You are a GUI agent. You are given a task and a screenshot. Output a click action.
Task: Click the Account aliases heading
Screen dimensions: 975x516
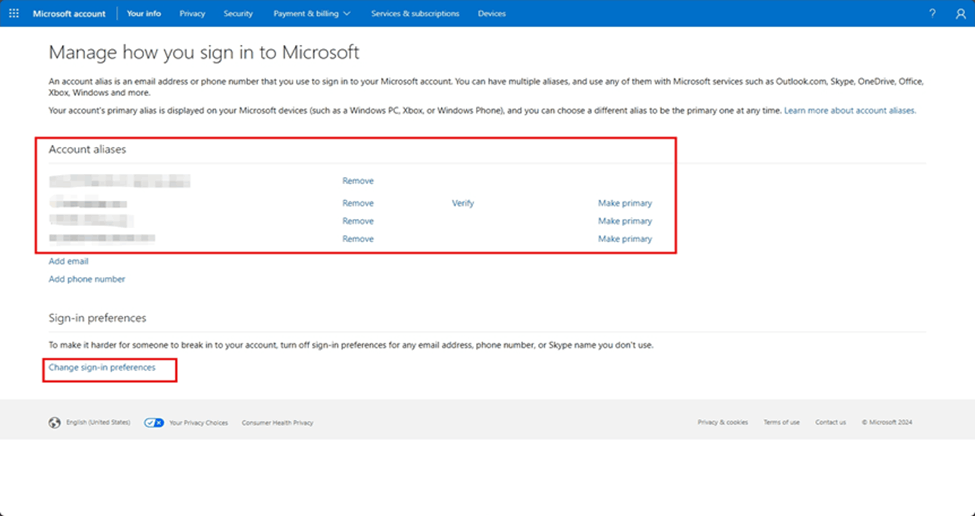coord(88,149)
